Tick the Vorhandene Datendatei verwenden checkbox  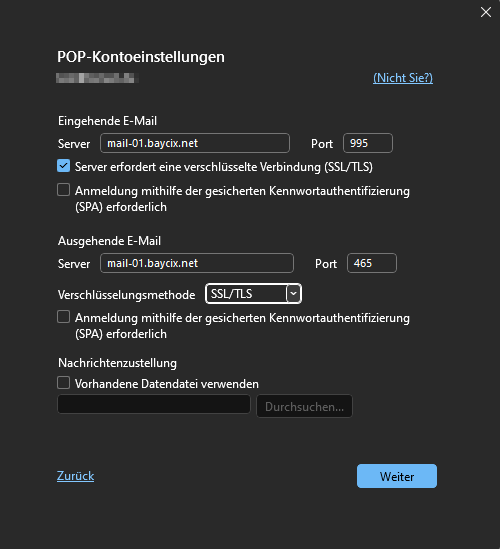coord(63,383)
